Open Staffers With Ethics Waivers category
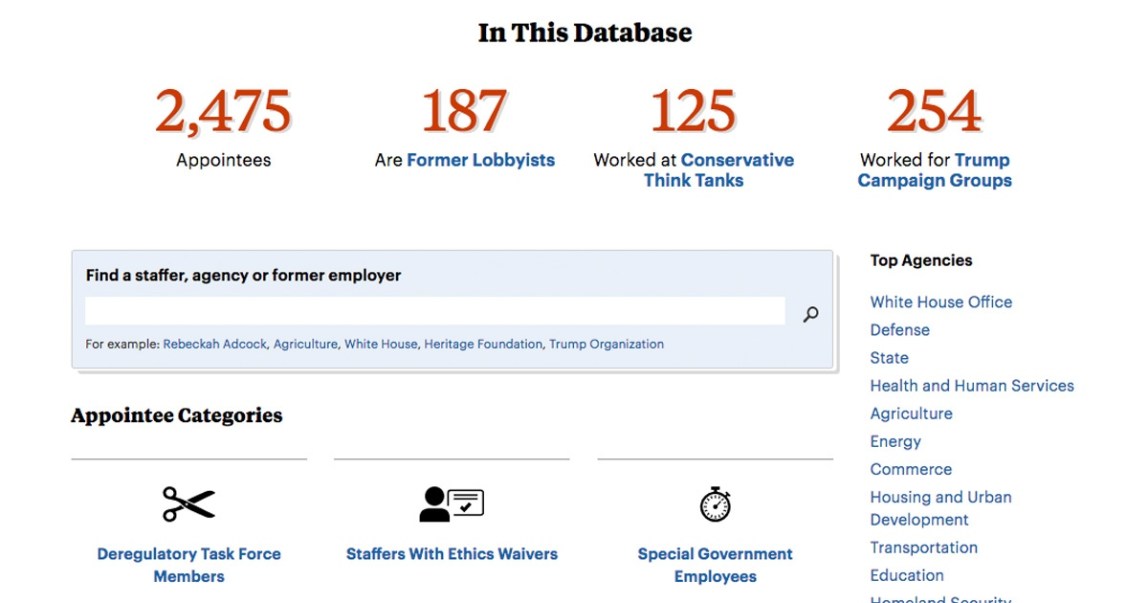 (452, 554)
